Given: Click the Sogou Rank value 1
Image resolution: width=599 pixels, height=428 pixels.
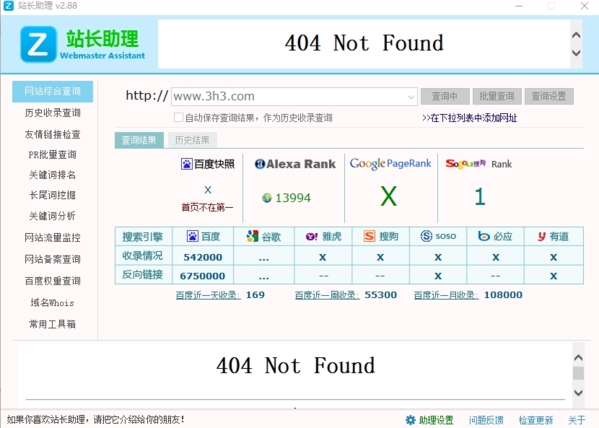Looking at the screenshot, I should click(480, 196).
